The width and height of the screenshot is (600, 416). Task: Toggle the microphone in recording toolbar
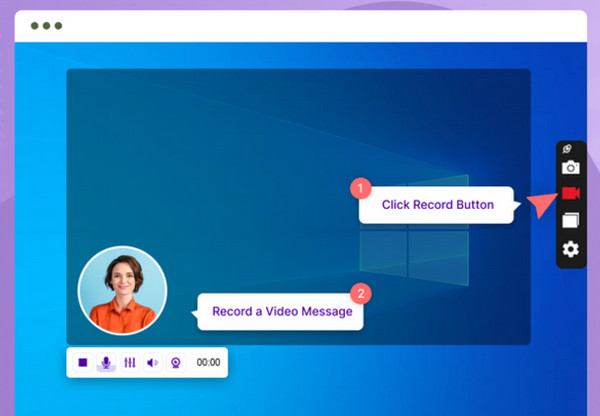[x=106, y=362]
